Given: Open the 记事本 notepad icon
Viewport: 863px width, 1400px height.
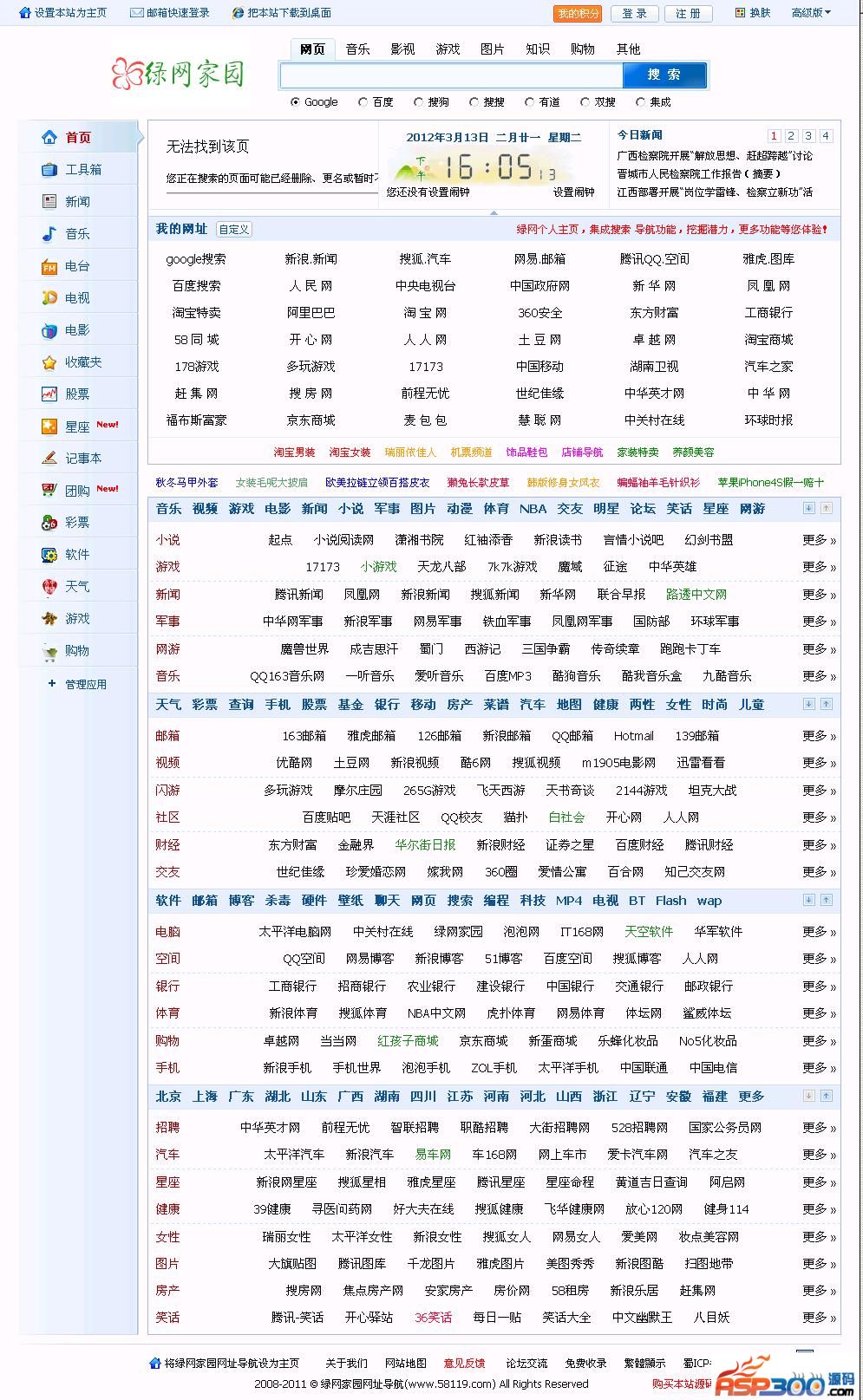Looking at the screenshot, I should click(49, 458).
